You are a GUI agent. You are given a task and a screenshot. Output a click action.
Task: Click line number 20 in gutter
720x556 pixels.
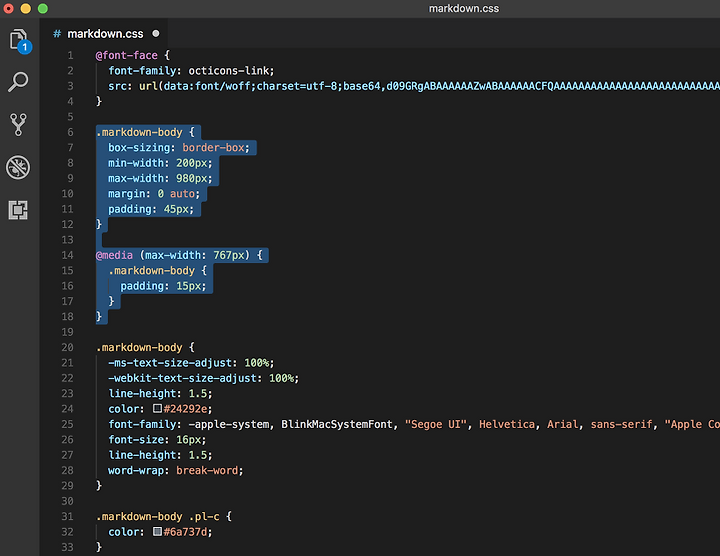click(68, 348)
